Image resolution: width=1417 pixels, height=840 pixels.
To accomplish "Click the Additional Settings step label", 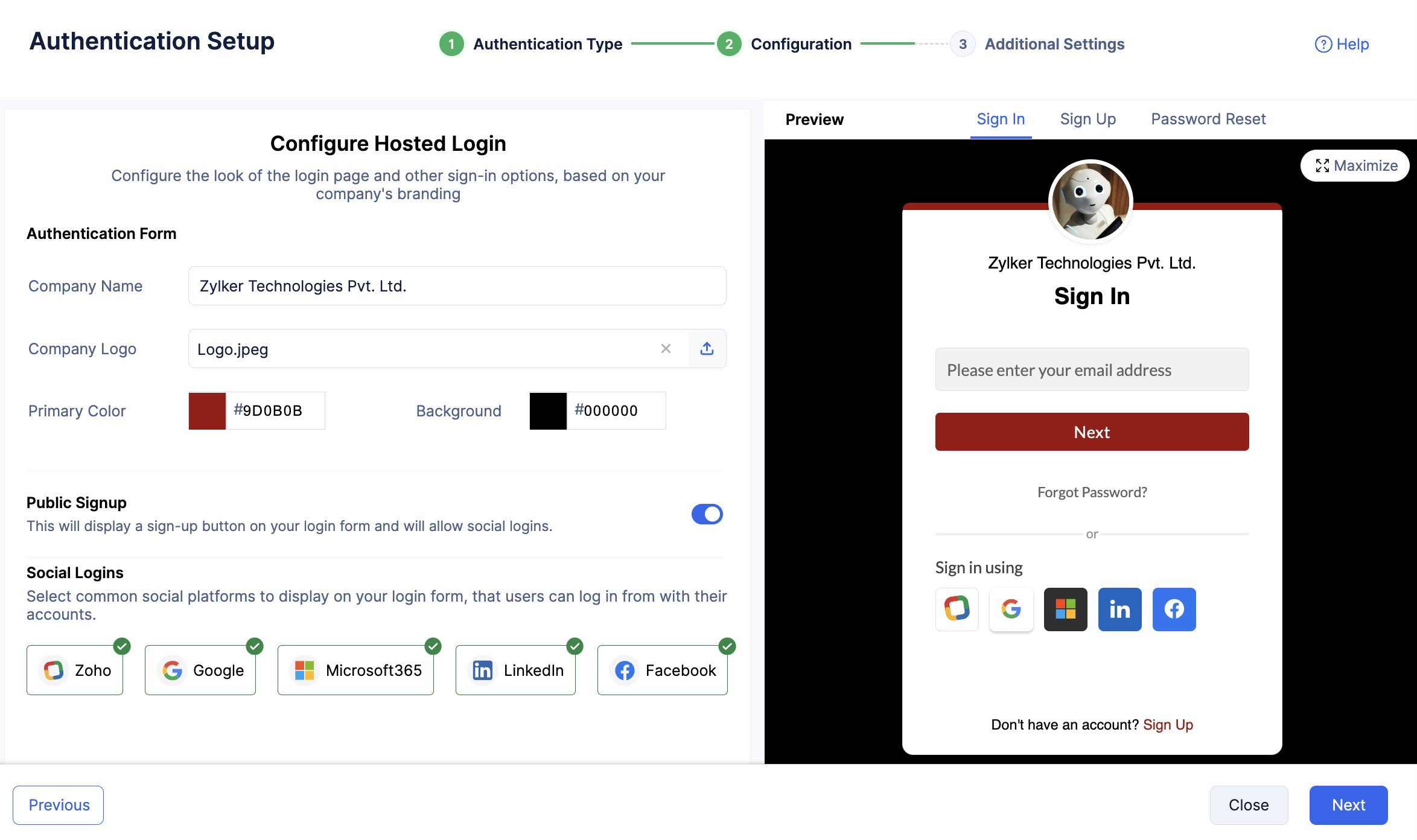I will click(x=1053, y=43).
